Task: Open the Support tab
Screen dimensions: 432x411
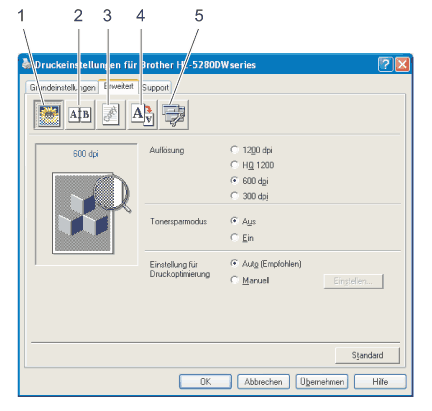Action: [x=155, y=88]
